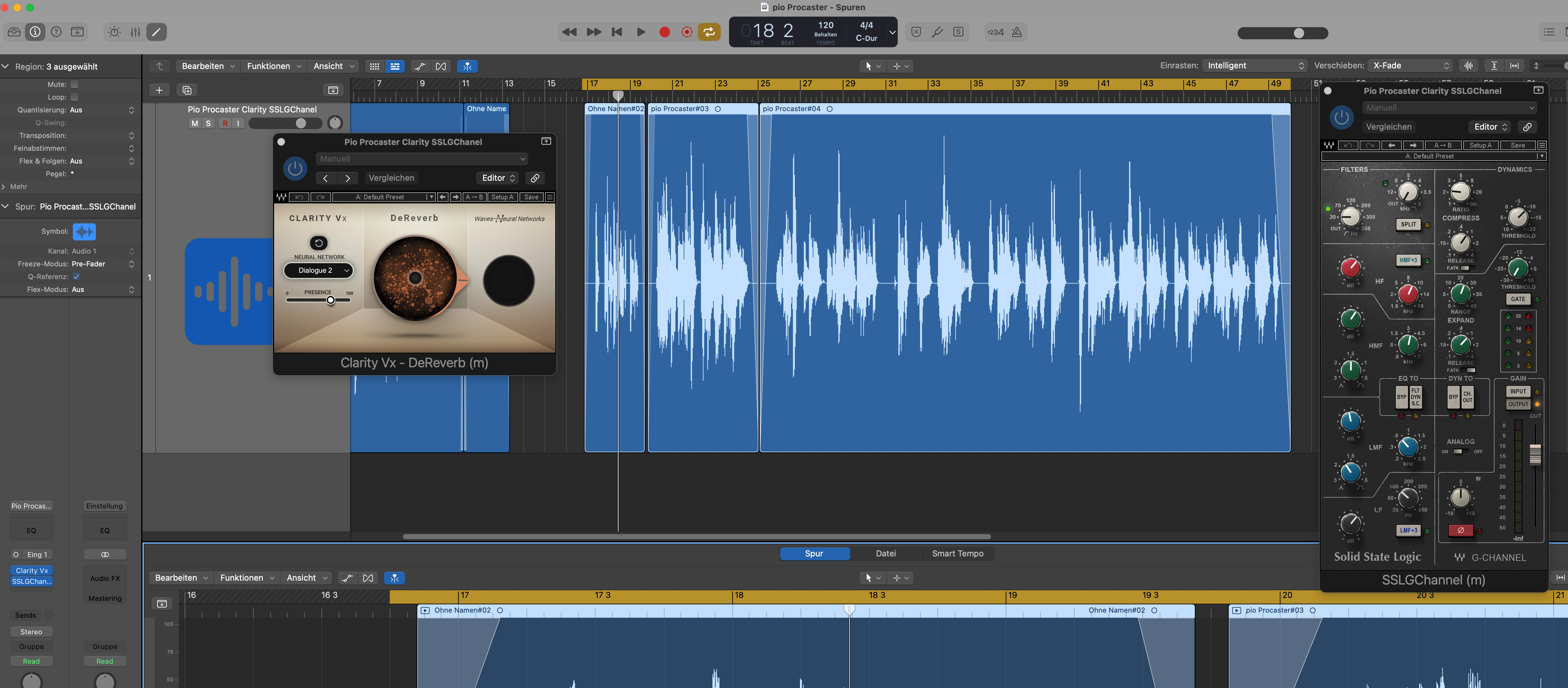This screenshot has width=1568, height=688.
Task: Go to beginning with the skip-back button
Action: [617, 32]
